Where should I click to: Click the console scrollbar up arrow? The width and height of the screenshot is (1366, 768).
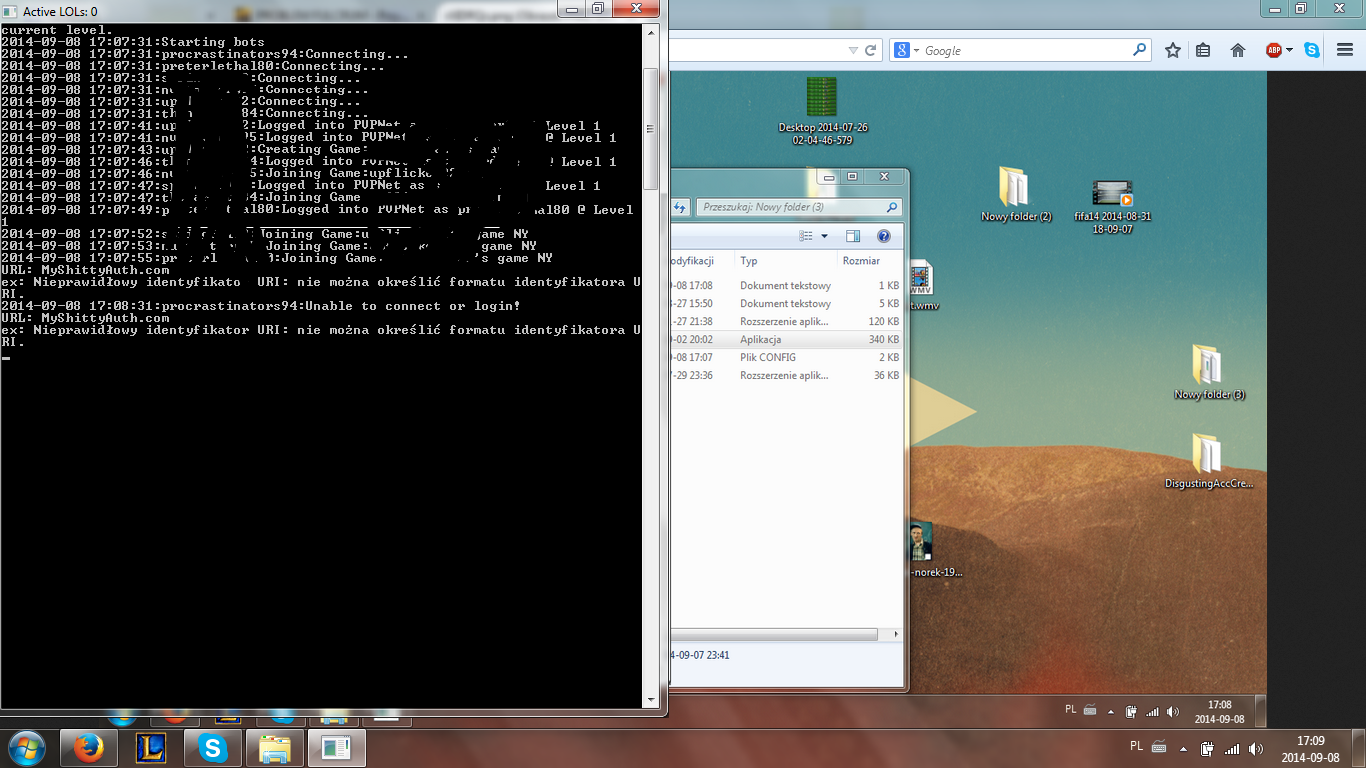(x=650, y=33)
